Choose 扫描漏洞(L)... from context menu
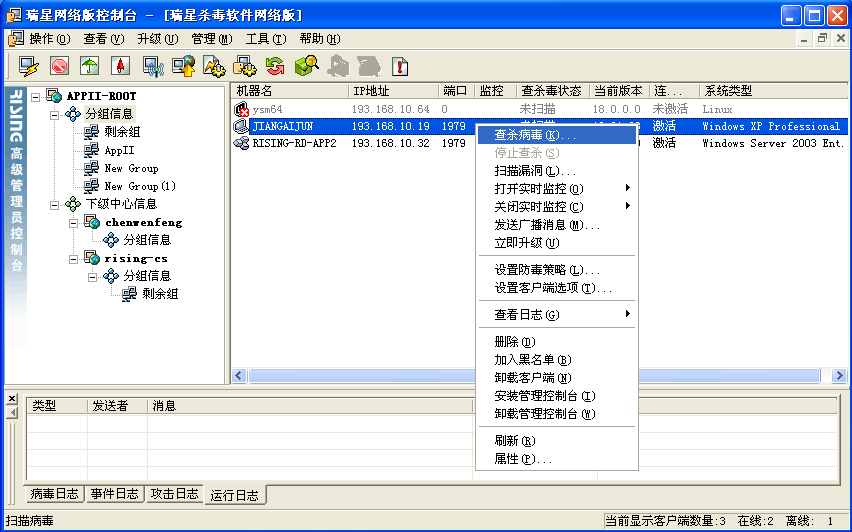 [557, 171]
